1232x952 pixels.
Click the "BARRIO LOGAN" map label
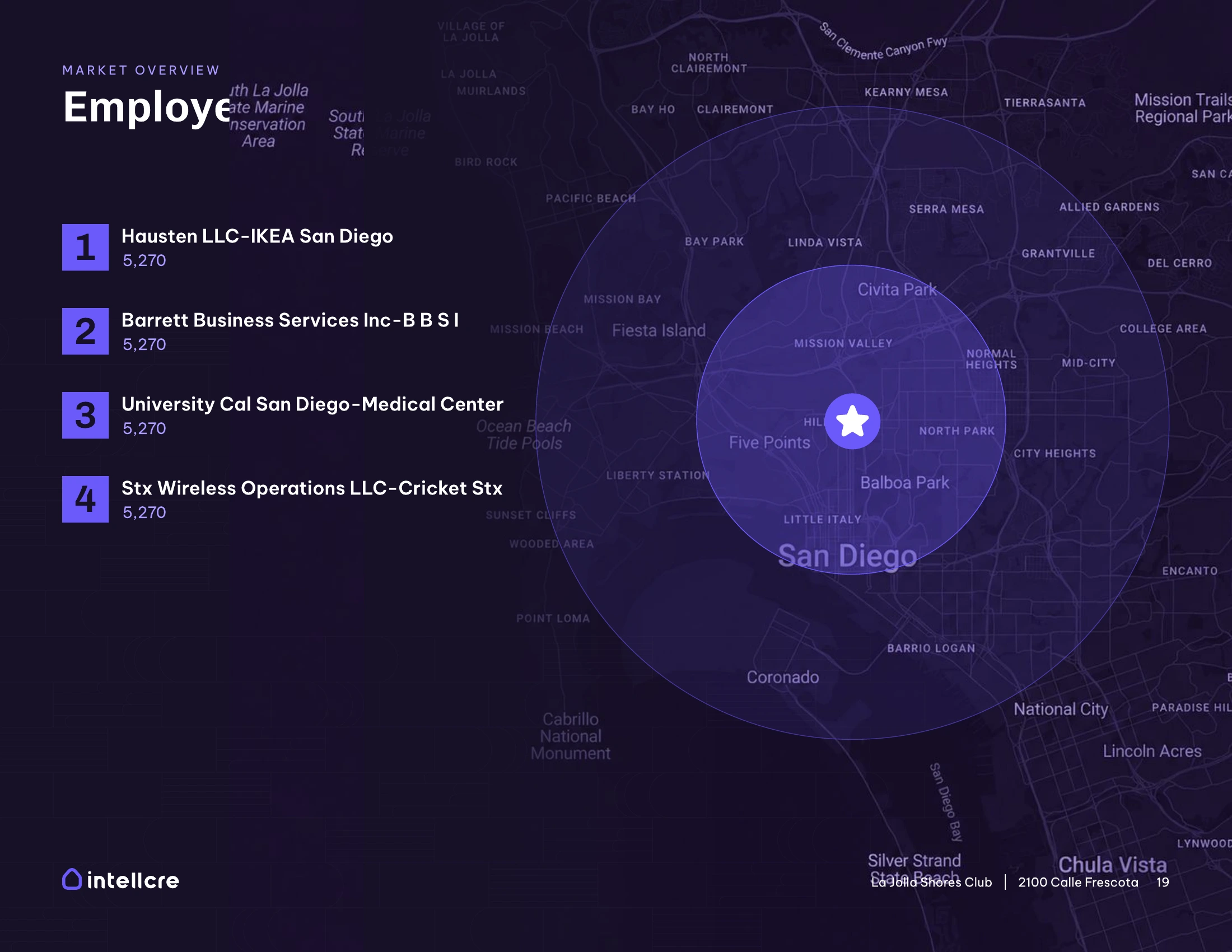coord(931,648)
